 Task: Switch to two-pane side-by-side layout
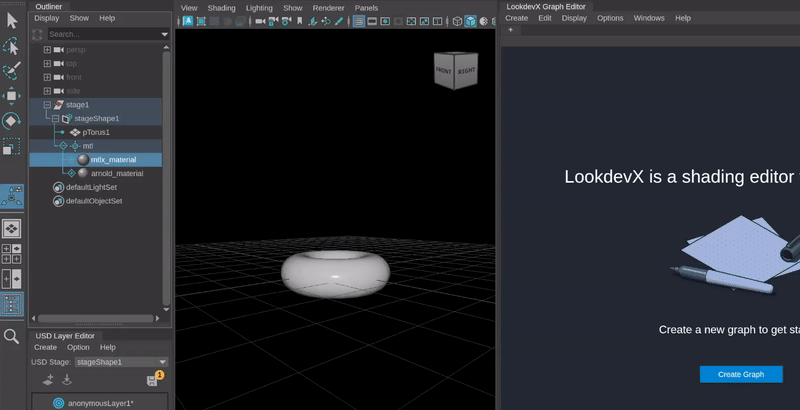12,278
